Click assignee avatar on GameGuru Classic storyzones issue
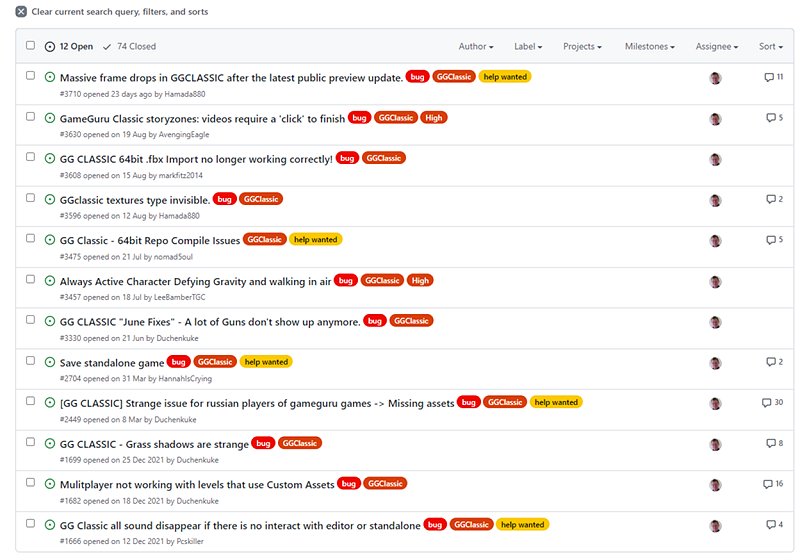 click(715, 118)
